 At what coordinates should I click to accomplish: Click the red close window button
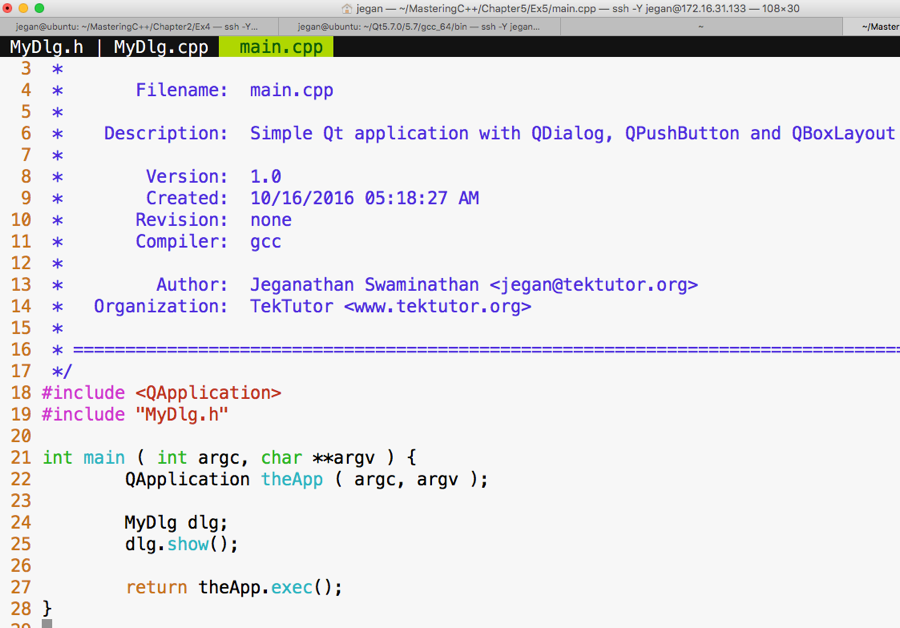tap(8, 8)
